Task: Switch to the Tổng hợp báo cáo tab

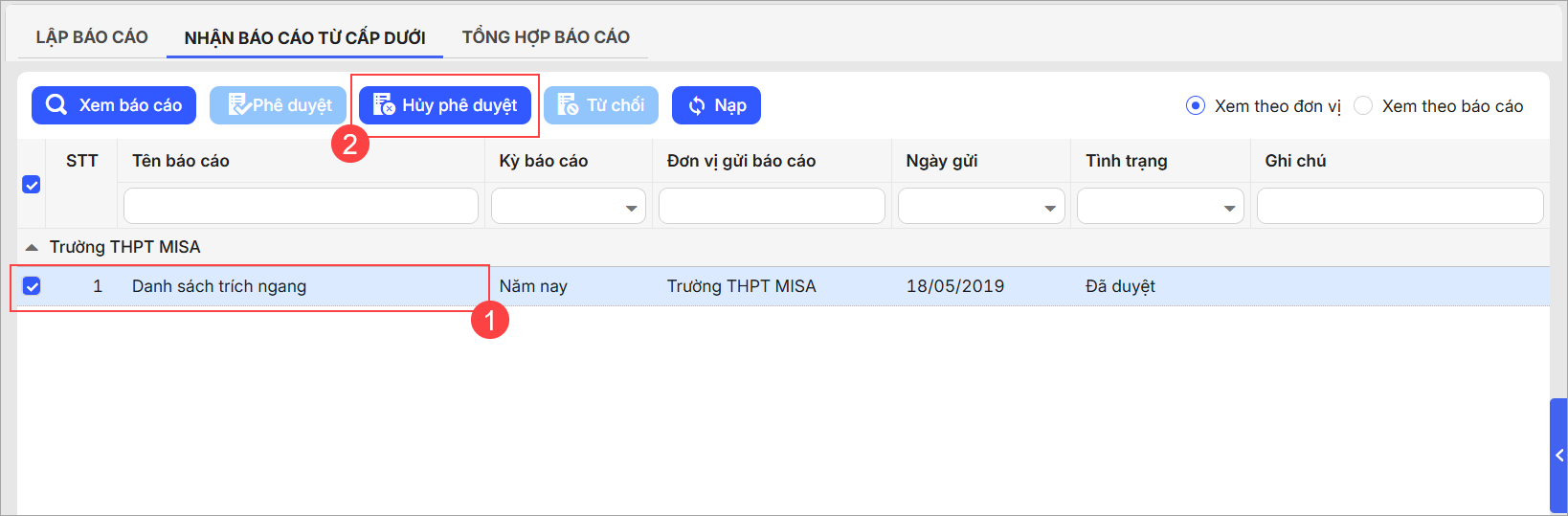Action: tap(546, 37)
